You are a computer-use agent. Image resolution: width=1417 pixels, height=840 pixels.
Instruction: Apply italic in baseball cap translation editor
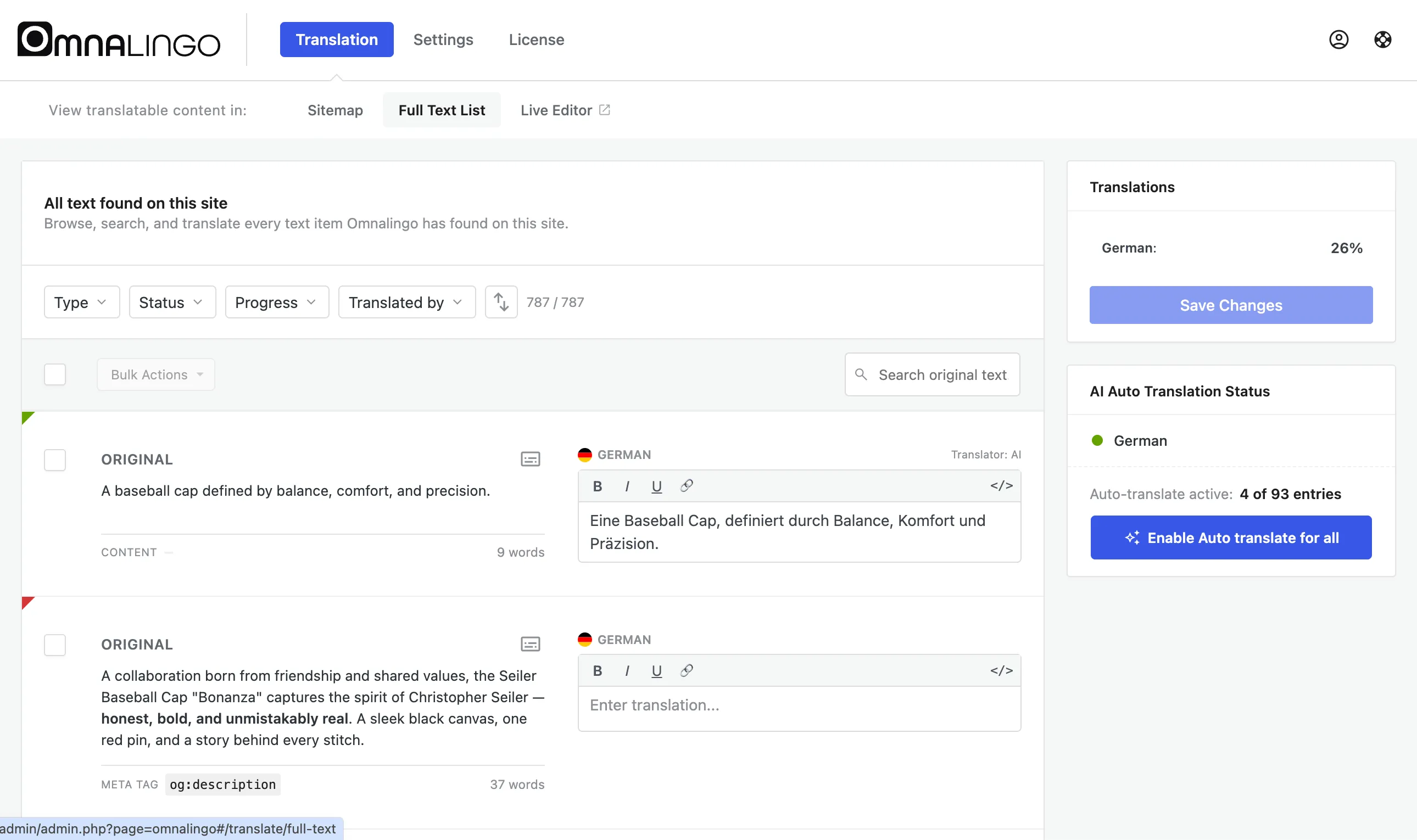tap(627, 486)
